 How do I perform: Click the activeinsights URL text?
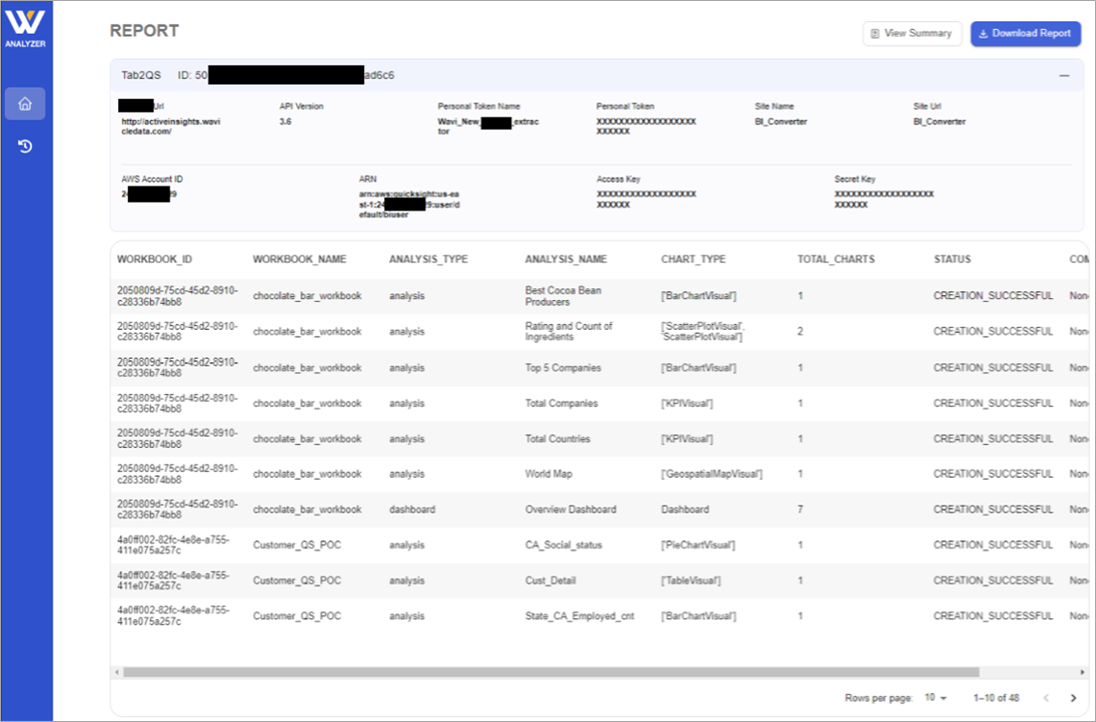pos(171,127)
